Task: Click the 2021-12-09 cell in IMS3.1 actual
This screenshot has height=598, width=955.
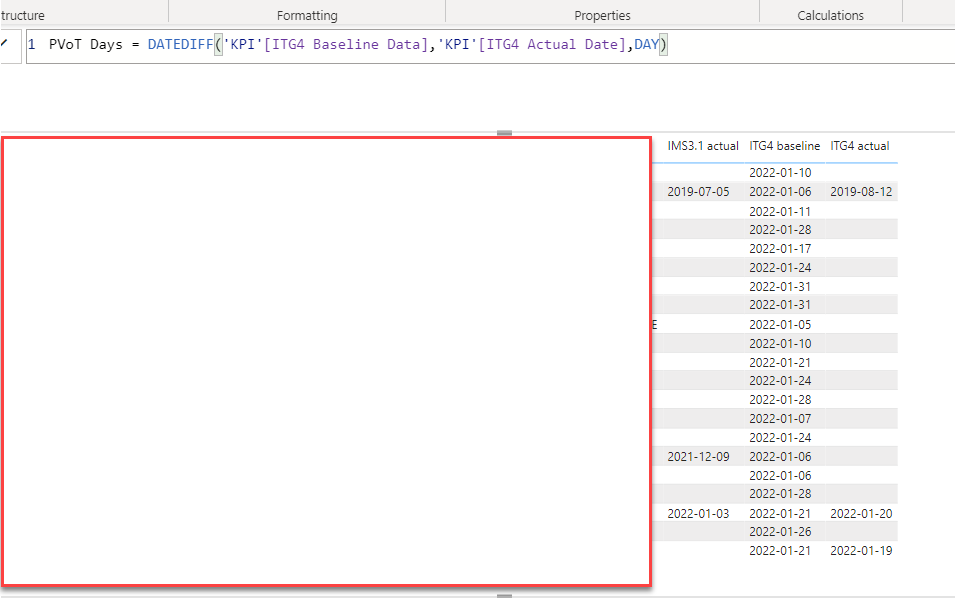Action: click(x=698, y=457)
